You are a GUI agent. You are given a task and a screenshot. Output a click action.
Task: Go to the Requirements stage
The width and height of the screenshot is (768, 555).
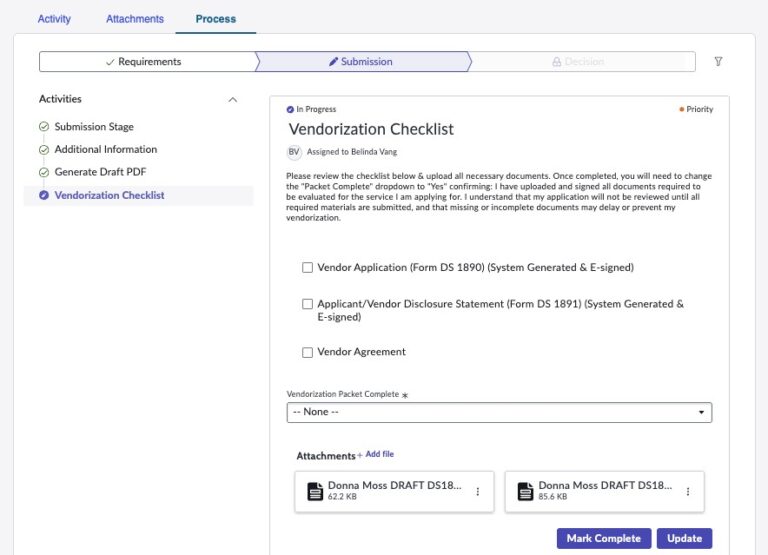147,62
